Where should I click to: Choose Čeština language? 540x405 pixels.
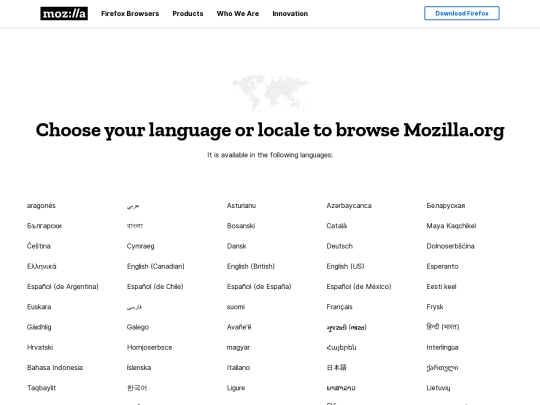39,246
